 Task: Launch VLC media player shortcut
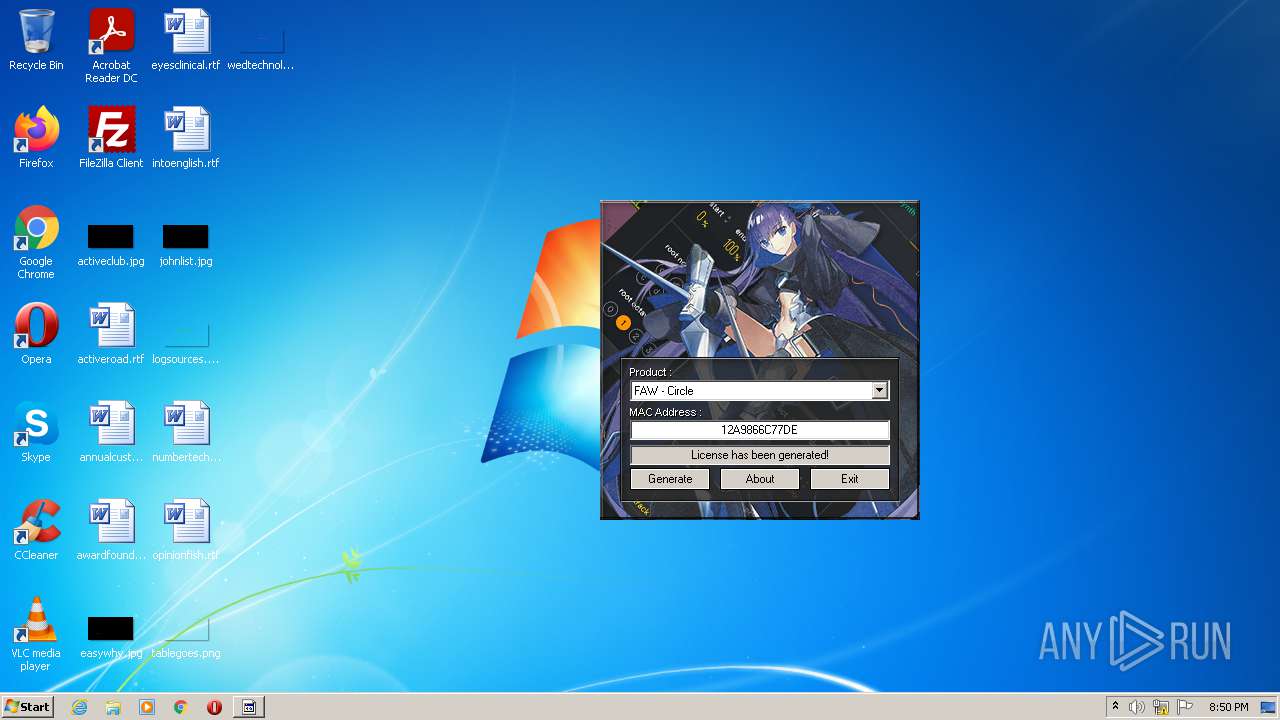(x=36, y=634)
